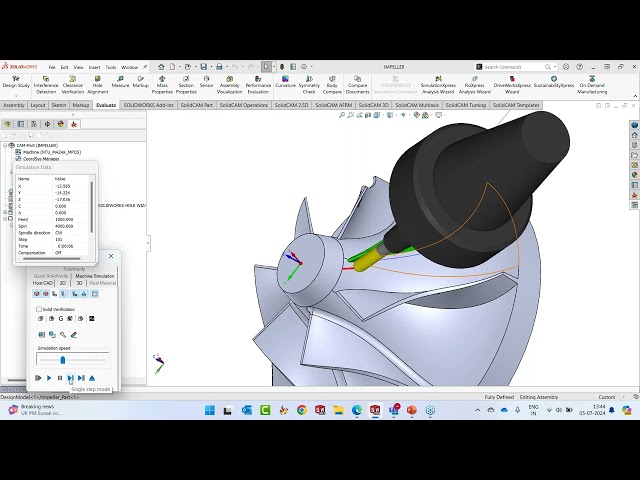Run Performance Evaluation

(258, 85)
